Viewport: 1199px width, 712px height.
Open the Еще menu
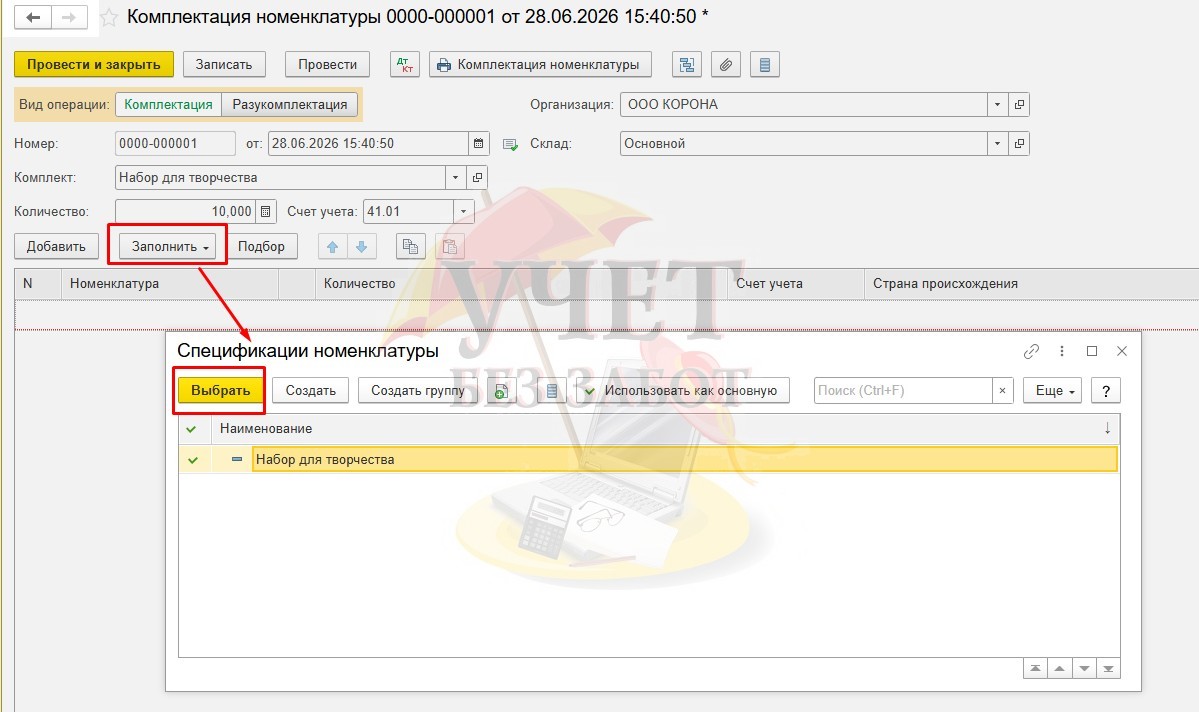click(x=1052, y=390)
